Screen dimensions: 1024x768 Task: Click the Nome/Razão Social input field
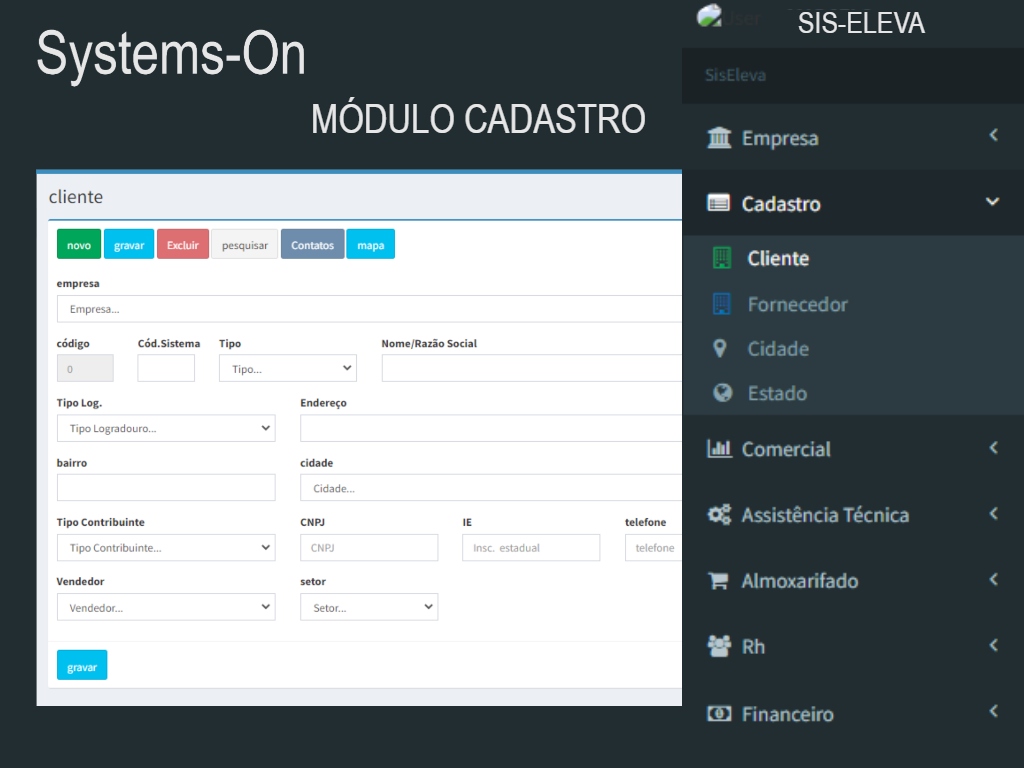tap(532, 368)
